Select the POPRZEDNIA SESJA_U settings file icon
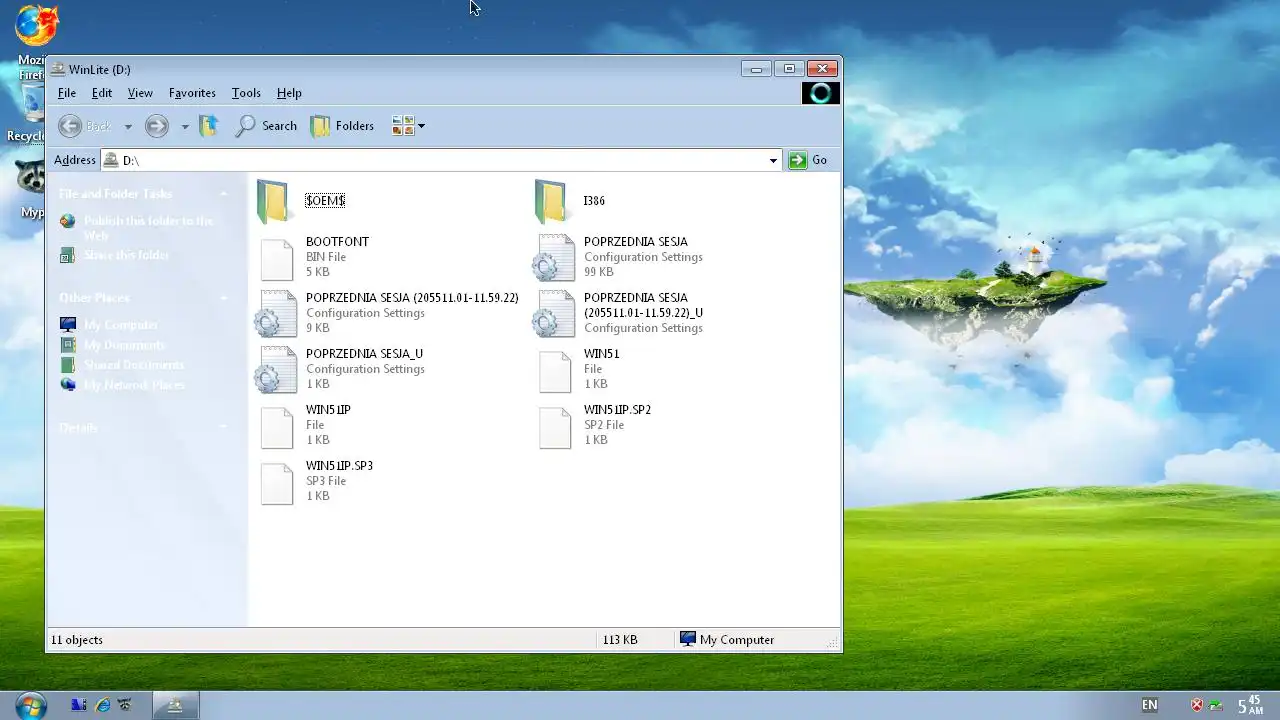Screen dimensions: 1280x720 point(275,369)
